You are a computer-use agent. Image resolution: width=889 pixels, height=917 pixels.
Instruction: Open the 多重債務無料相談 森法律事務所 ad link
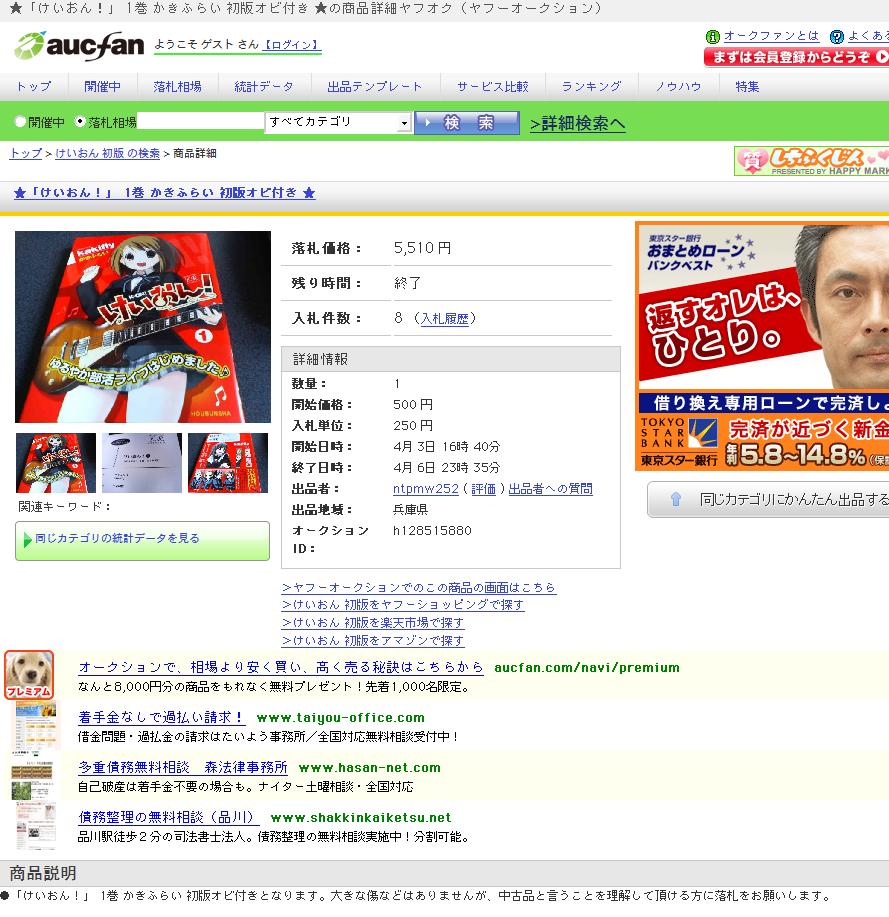coord(183,767)
